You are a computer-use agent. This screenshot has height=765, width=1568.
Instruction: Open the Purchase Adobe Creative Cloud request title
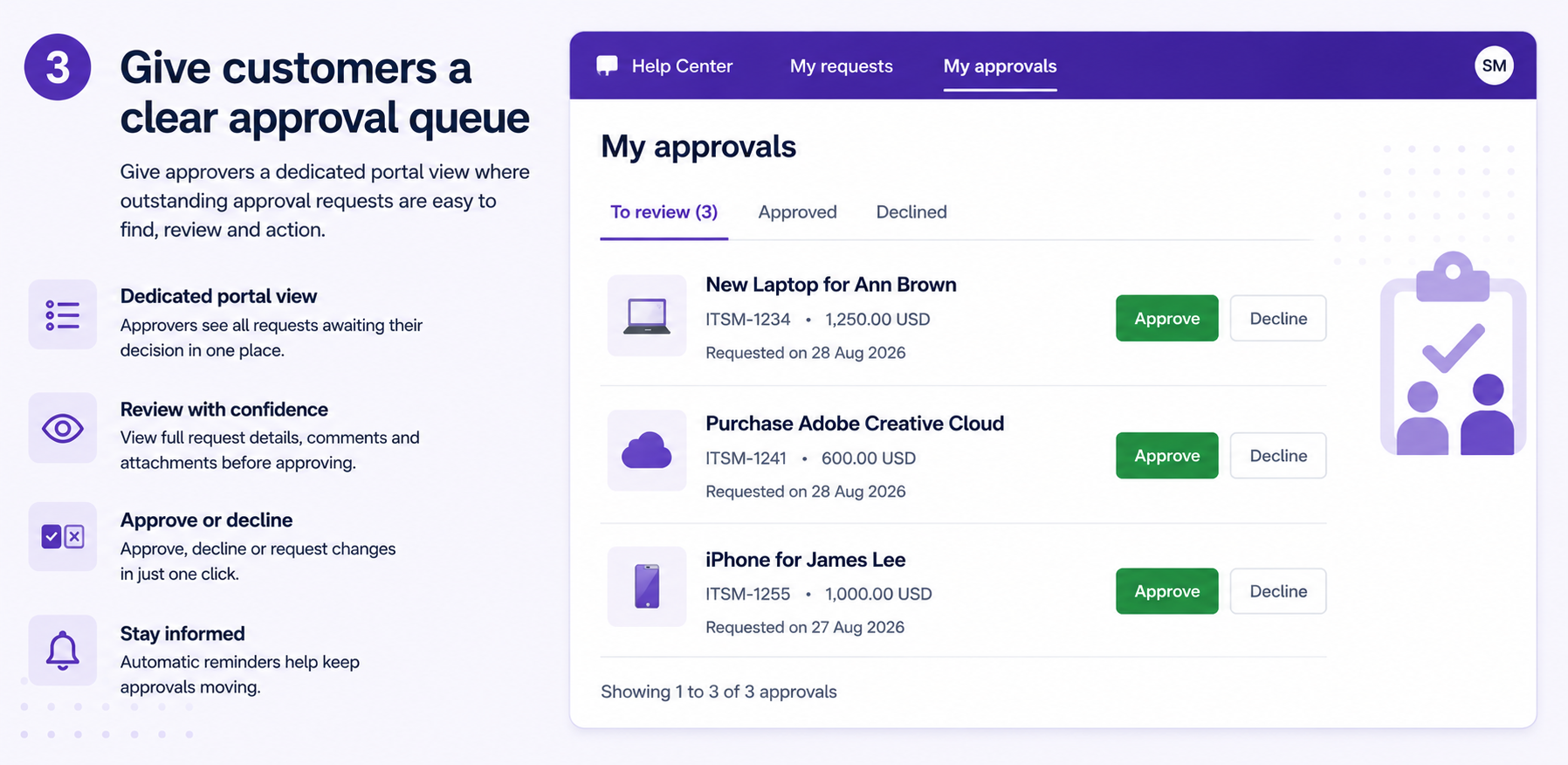(x=855, y=424)
